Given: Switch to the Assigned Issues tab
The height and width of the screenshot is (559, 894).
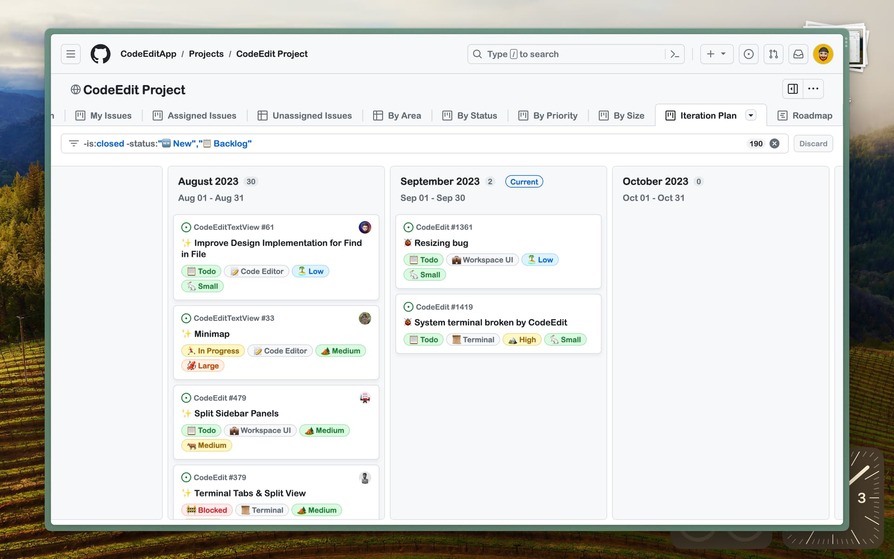Looking at the screenshot, I should tap(194, 115).
